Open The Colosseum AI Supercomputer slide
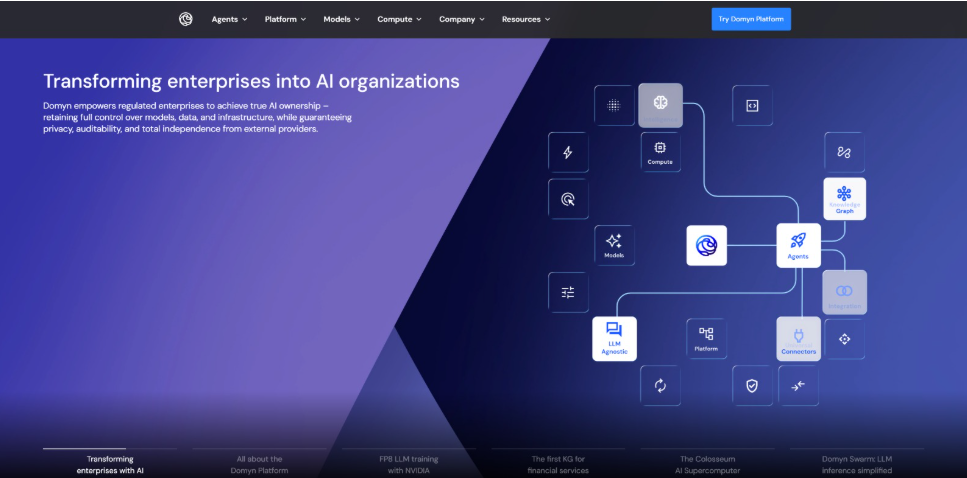Image resolution: width=967 pixels, height=478 pixels. coord(708,464)
